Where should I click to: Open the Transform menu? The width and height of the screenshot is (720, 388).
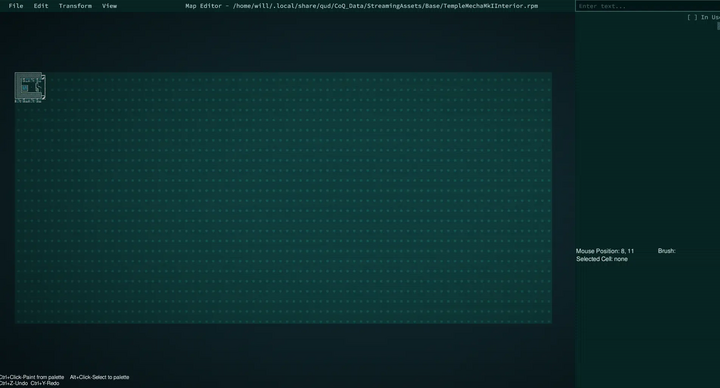pyautogui.click(x=75, y=6)
